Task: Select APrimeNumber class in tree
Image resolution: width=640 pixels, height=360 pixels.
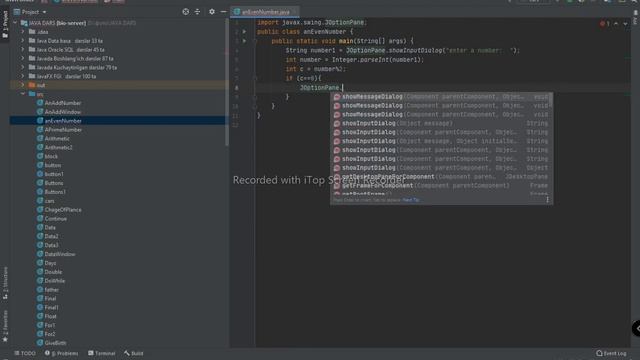Action: pyautogui.click(x=63, y=130)
